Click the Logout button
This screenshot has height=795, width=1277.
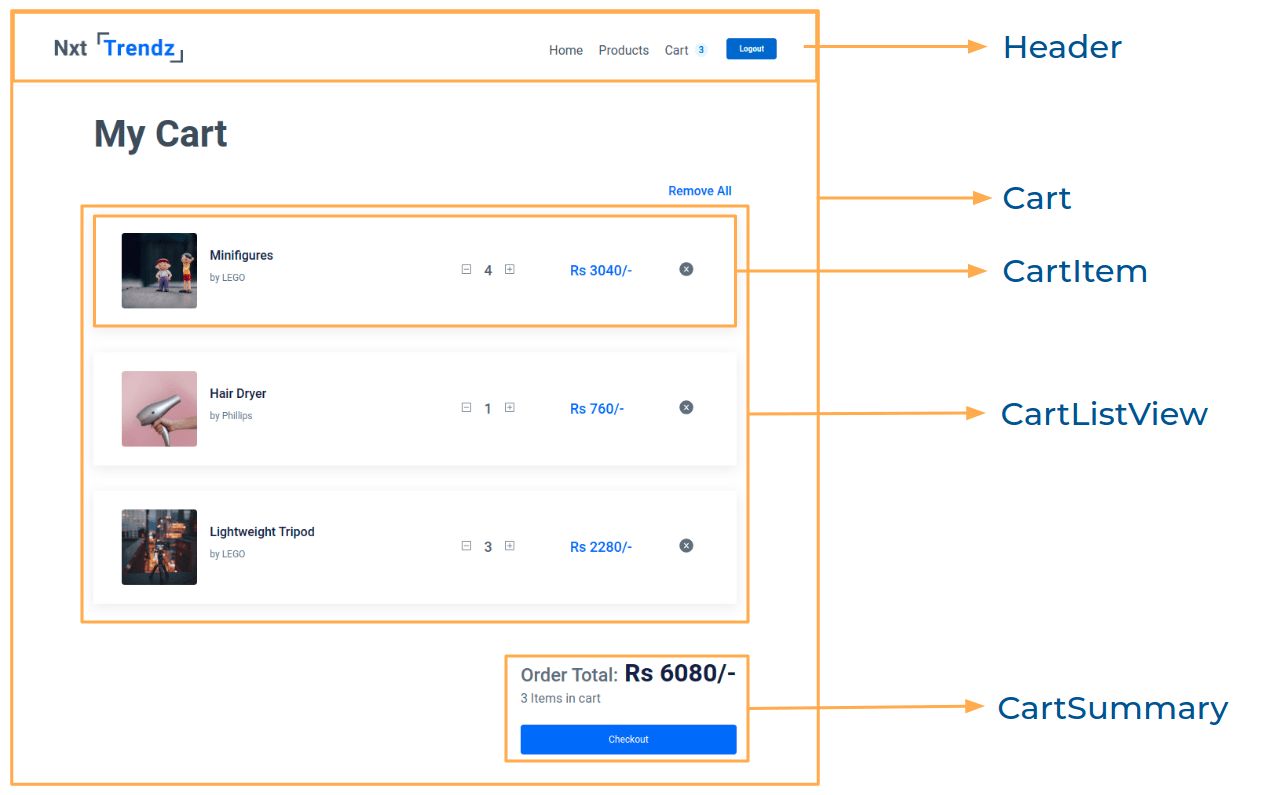tap(751, 49)
